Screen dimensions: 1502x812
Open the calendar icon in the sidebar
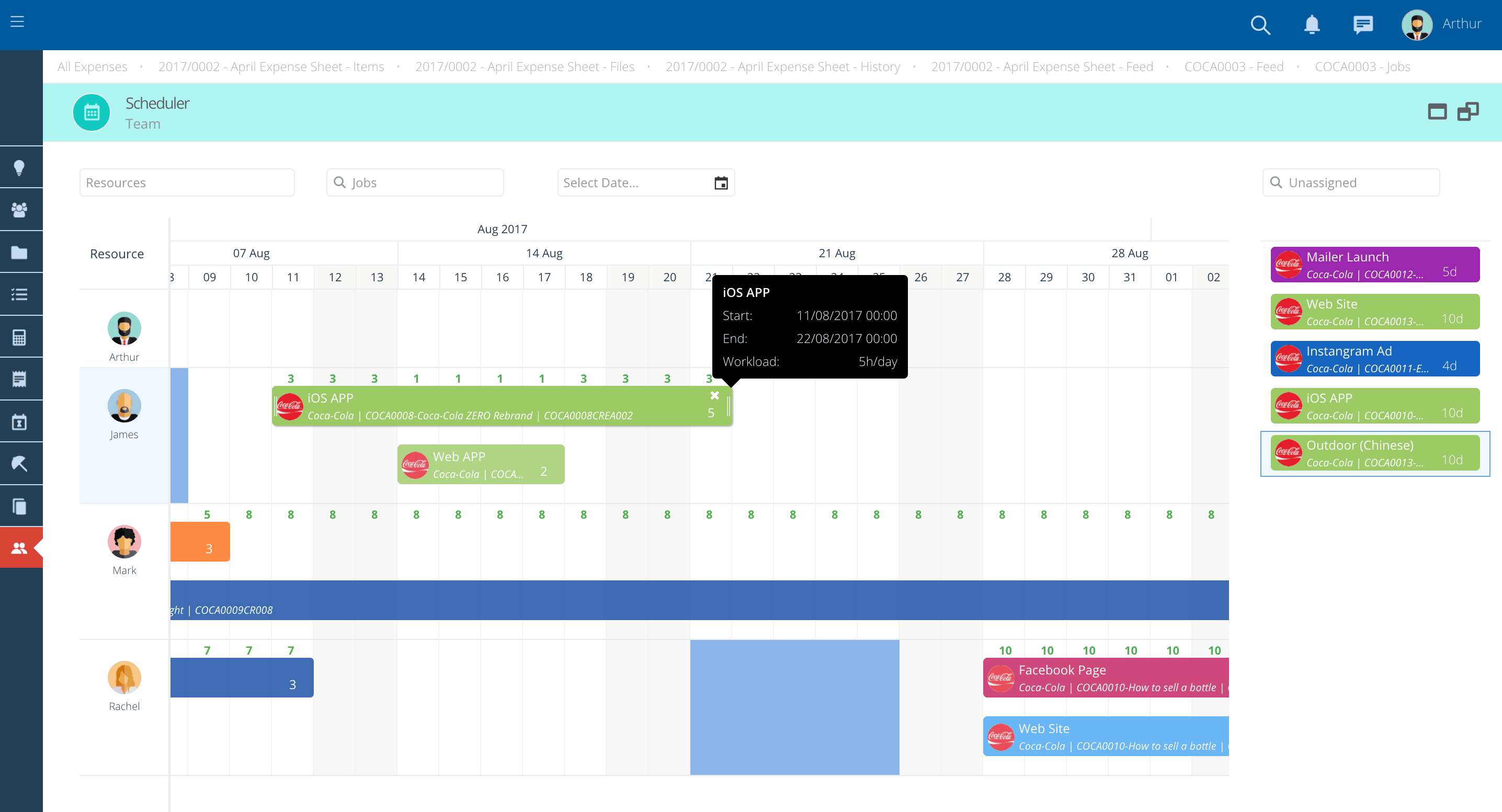(19, 421)
